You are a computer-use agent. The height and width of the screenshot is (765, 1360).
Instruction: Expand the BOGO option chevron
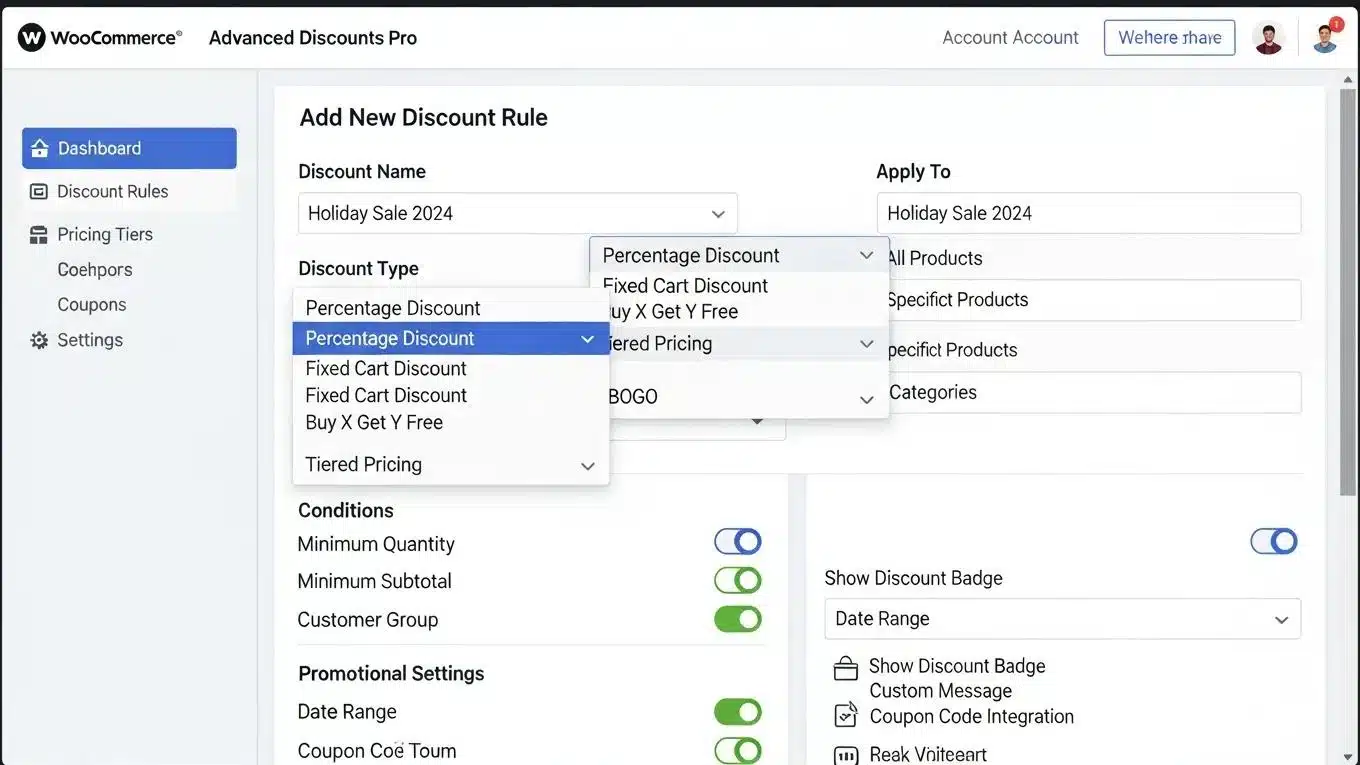coord(866,399)
